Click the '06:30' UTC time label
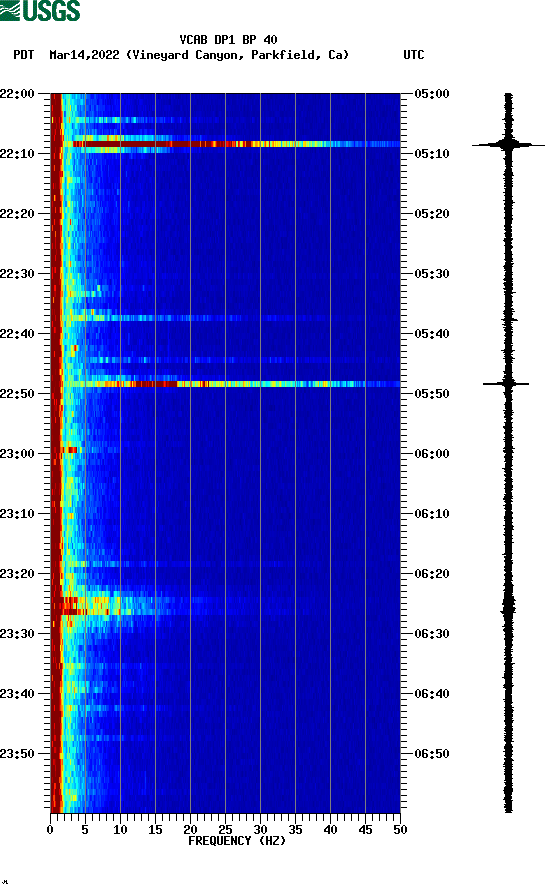The image size is (552, 893). 432,633
